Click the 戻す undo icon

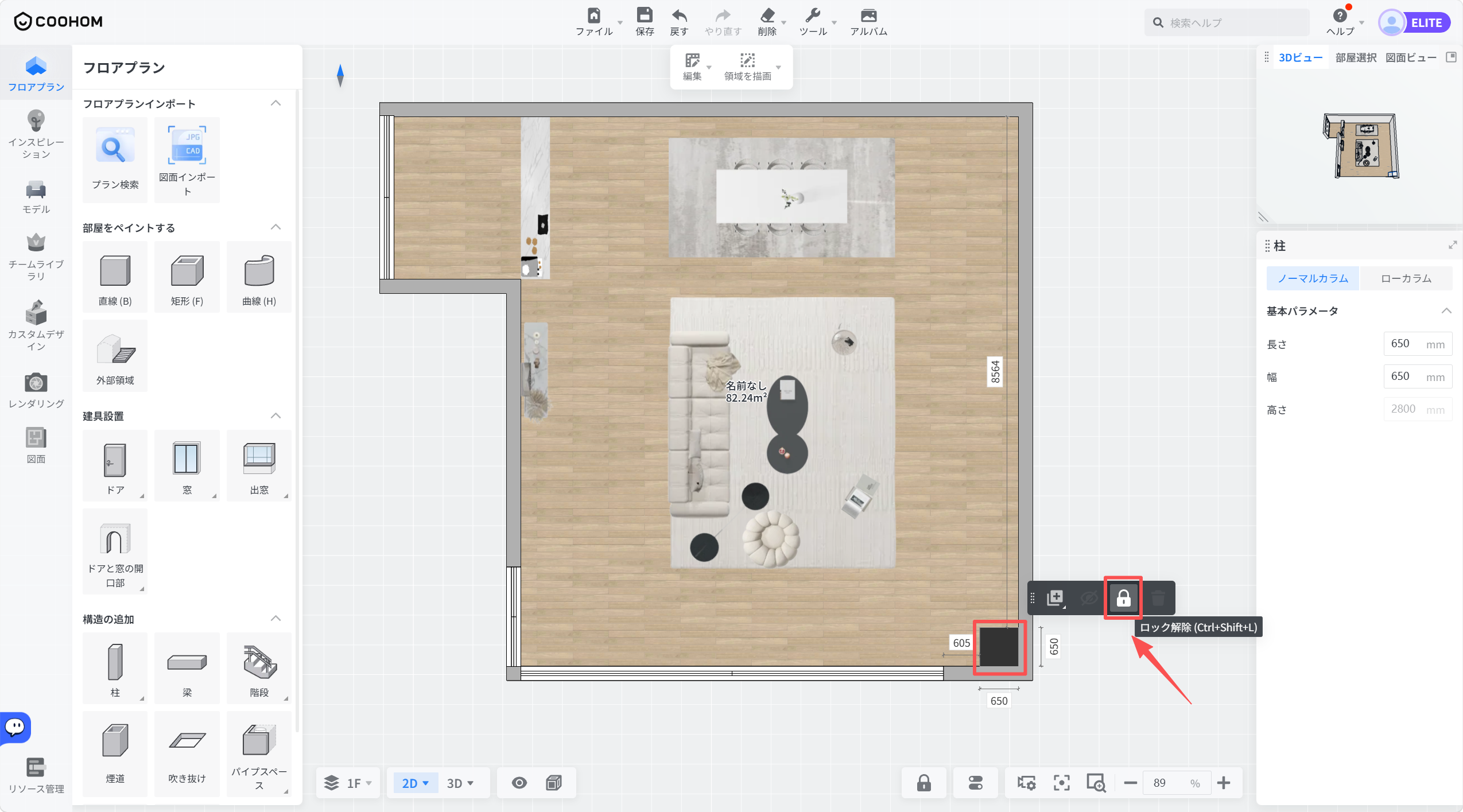679,15
